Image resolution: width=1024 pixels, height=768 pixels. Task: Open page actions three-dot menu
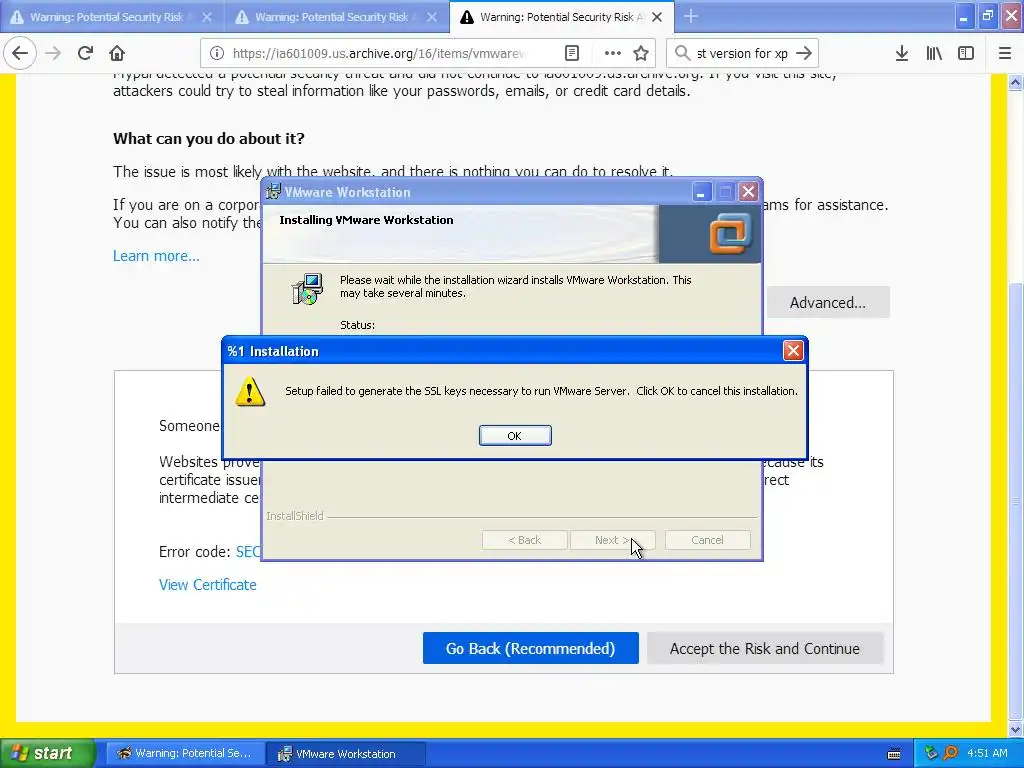click(613, 53)
